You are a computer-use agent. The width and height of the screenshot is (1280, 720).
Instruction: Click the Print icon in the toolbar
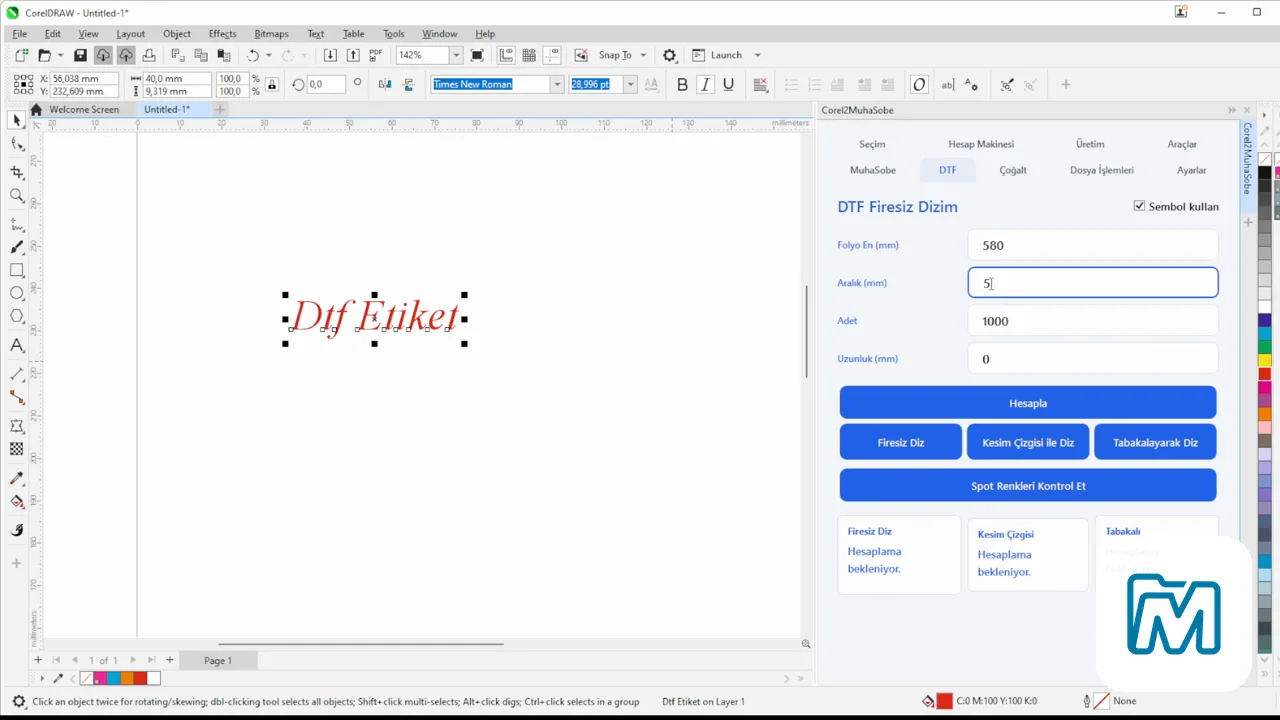[149, 55]
